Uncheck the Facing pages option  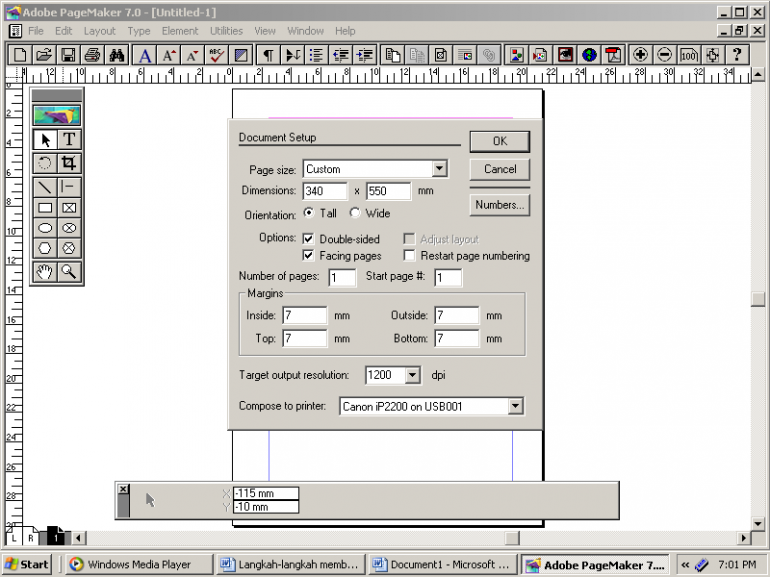[x=308, y=255]
